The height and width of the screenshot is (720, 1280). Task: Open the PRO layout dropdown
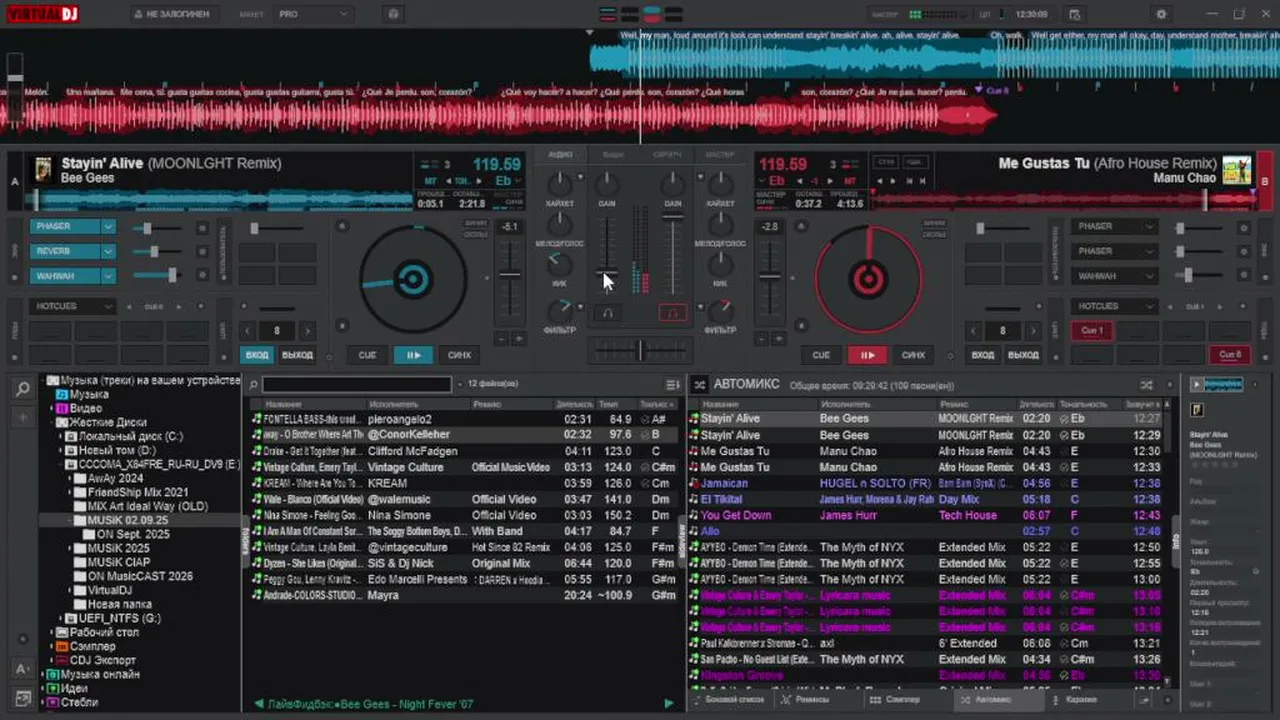313,14
